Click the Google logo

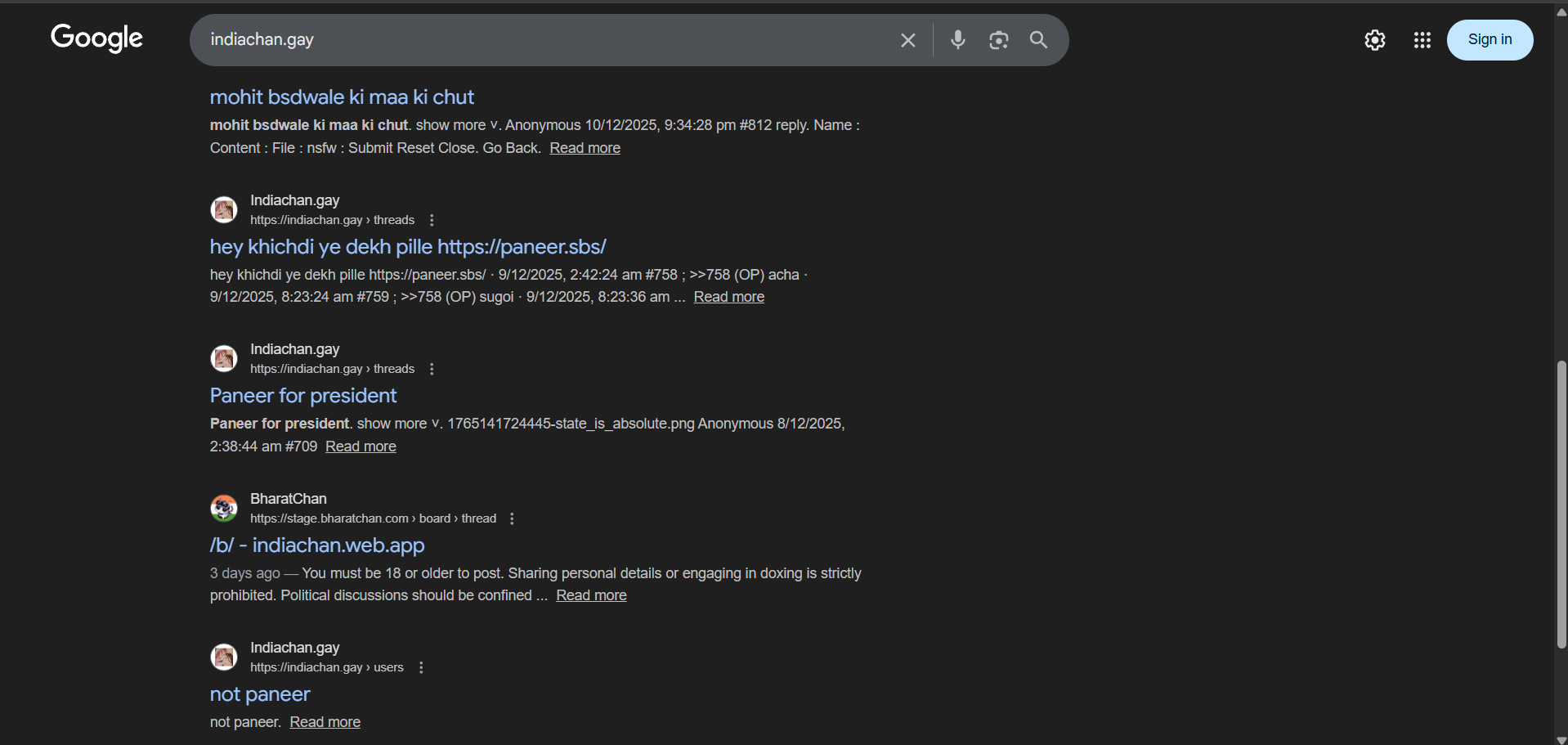(x=96, y=38)
